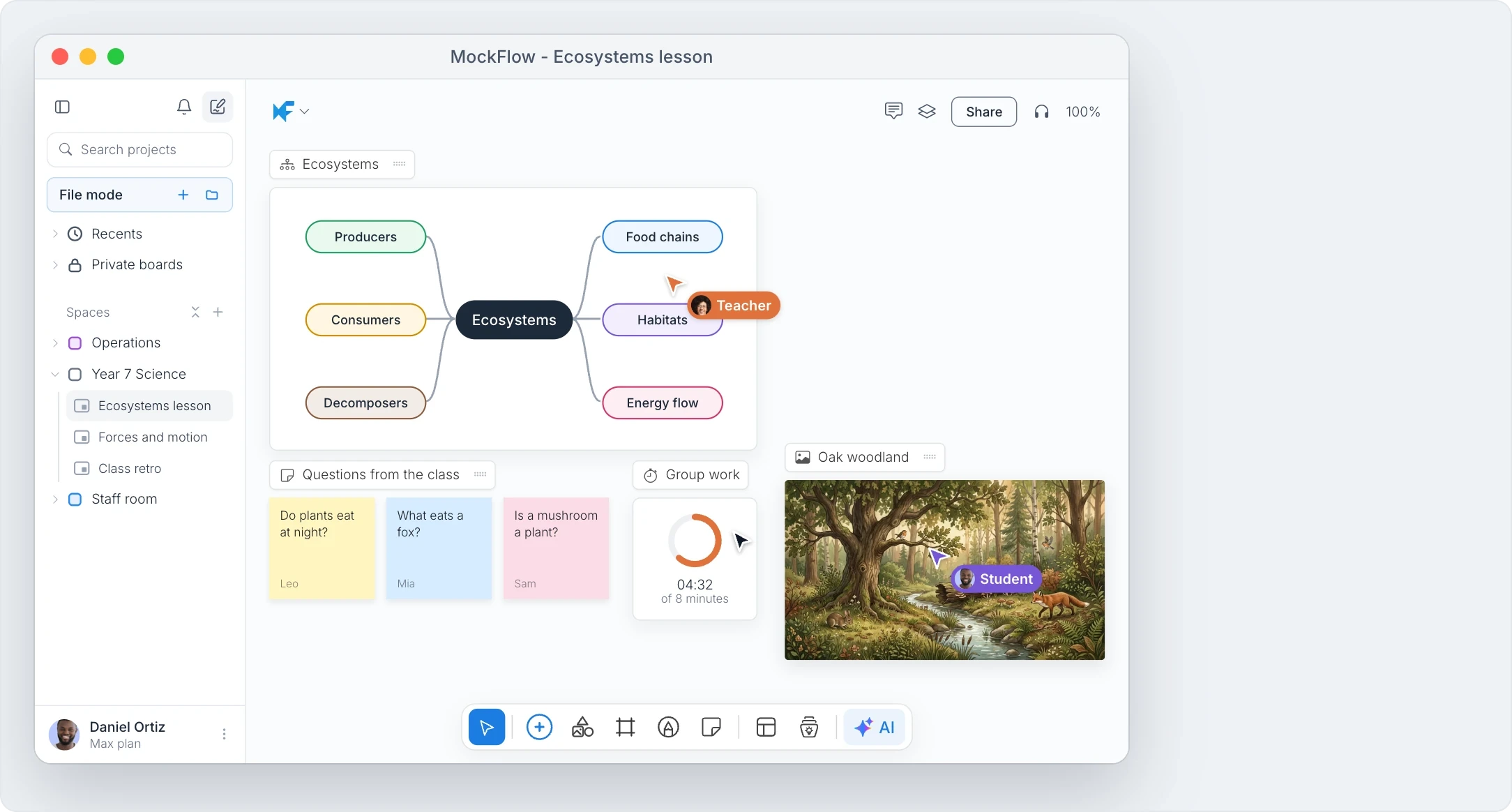Select the Consumers mind map node
The height and width of the screenshot is (812, 1512).
(x=365, y=319)
